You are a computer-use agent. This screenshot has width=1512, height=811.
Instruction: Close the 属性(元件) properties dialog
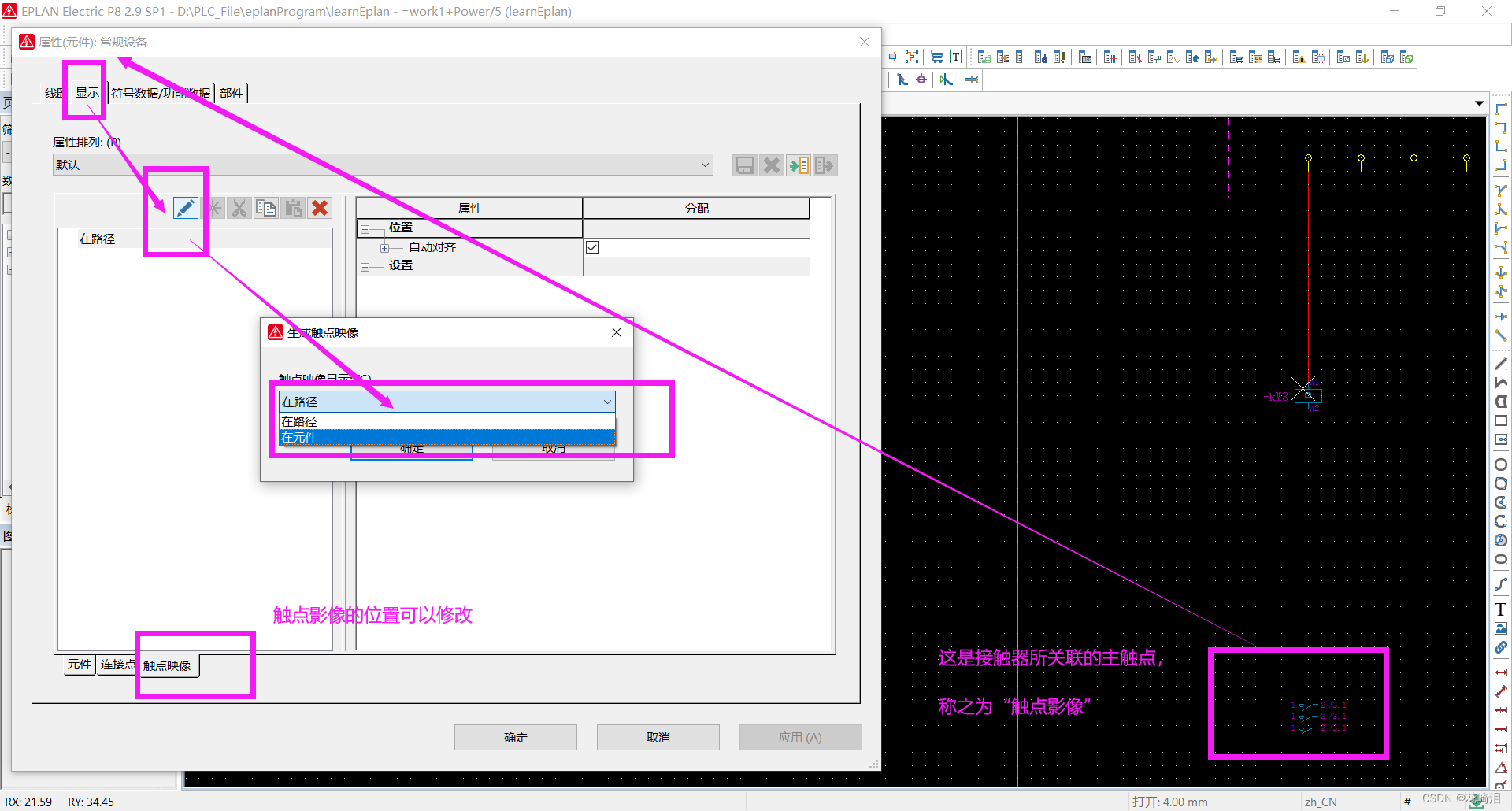click(865, 42)
